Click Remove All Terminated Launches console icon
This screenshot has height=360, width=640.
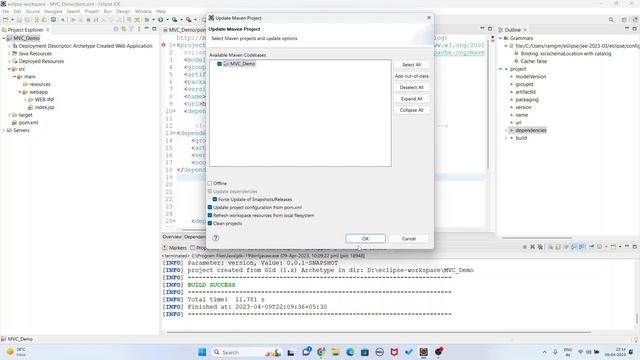tap(540, 247)
